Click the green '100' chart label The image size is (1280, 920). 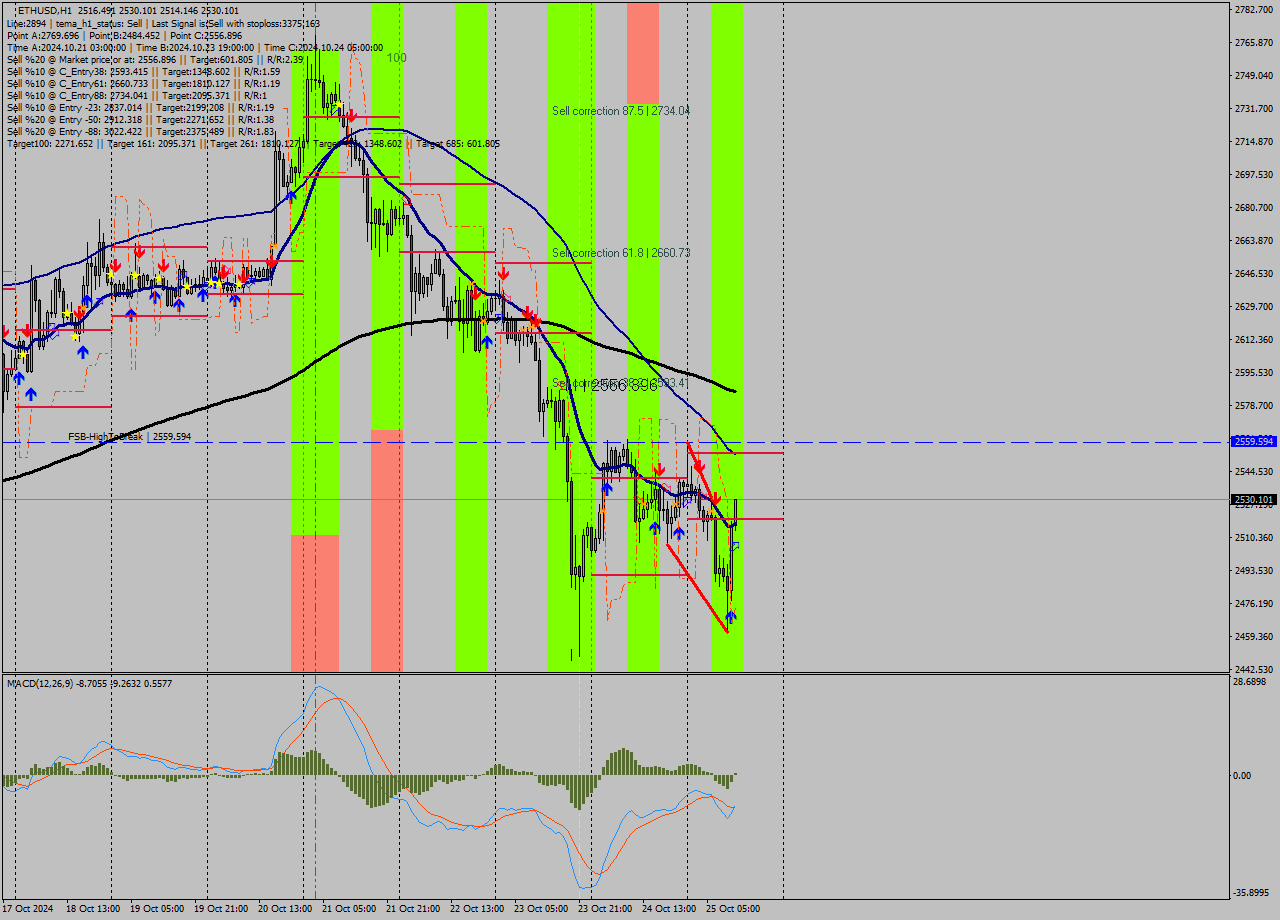point(397,58)
